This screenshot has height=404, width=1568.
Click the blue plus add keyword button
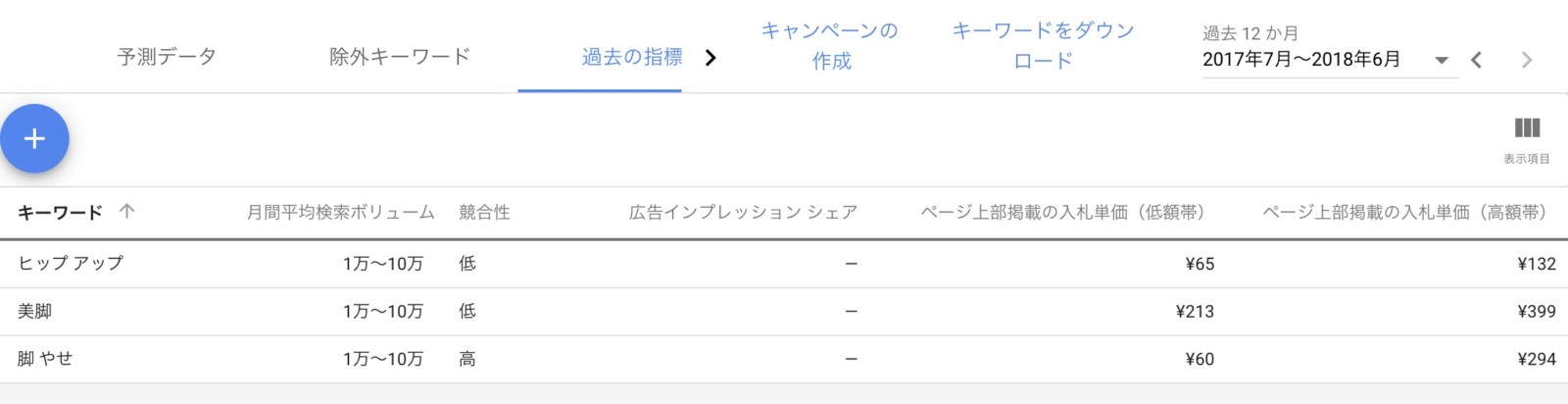tap(34, 138)
